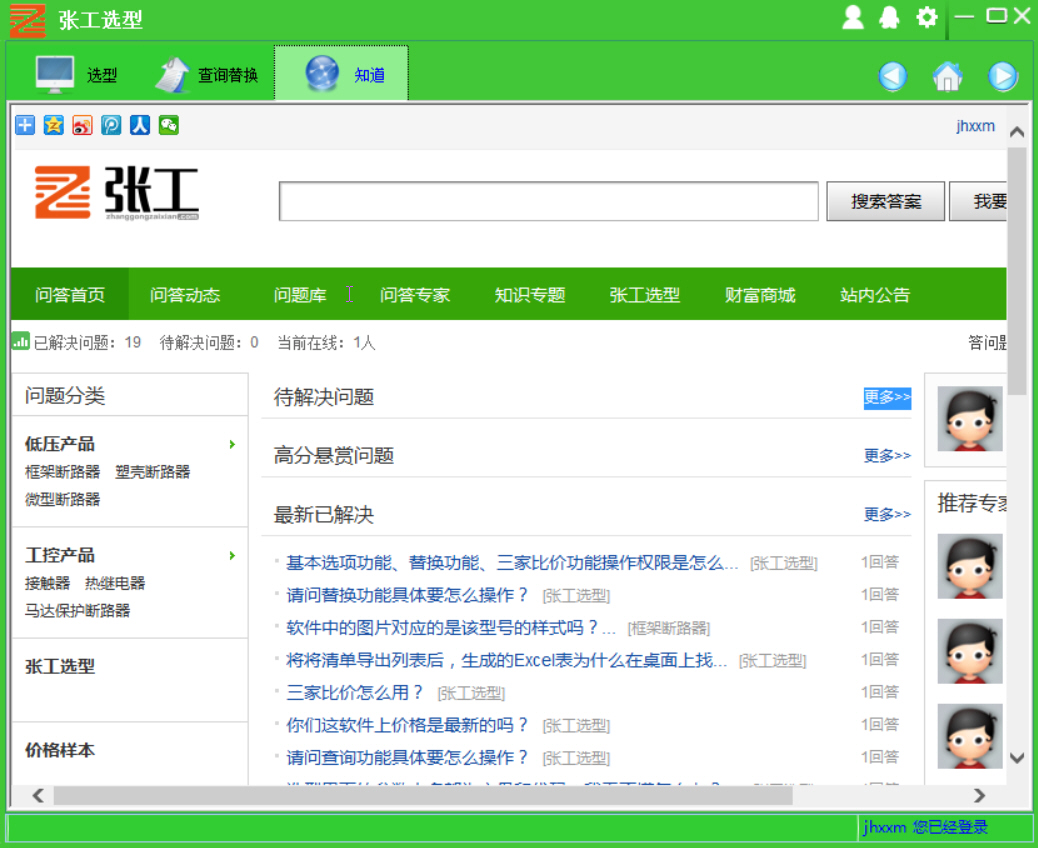Click the home page house icon
Image resolution: width=1038 pixels, height=848 pixels.
pos(947,76)
